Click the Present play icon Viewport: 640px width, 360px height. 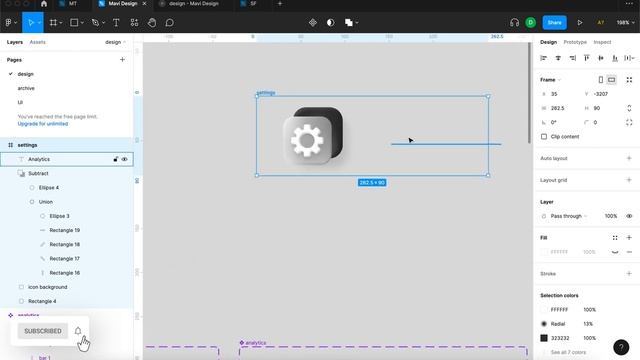coord(580,22)
